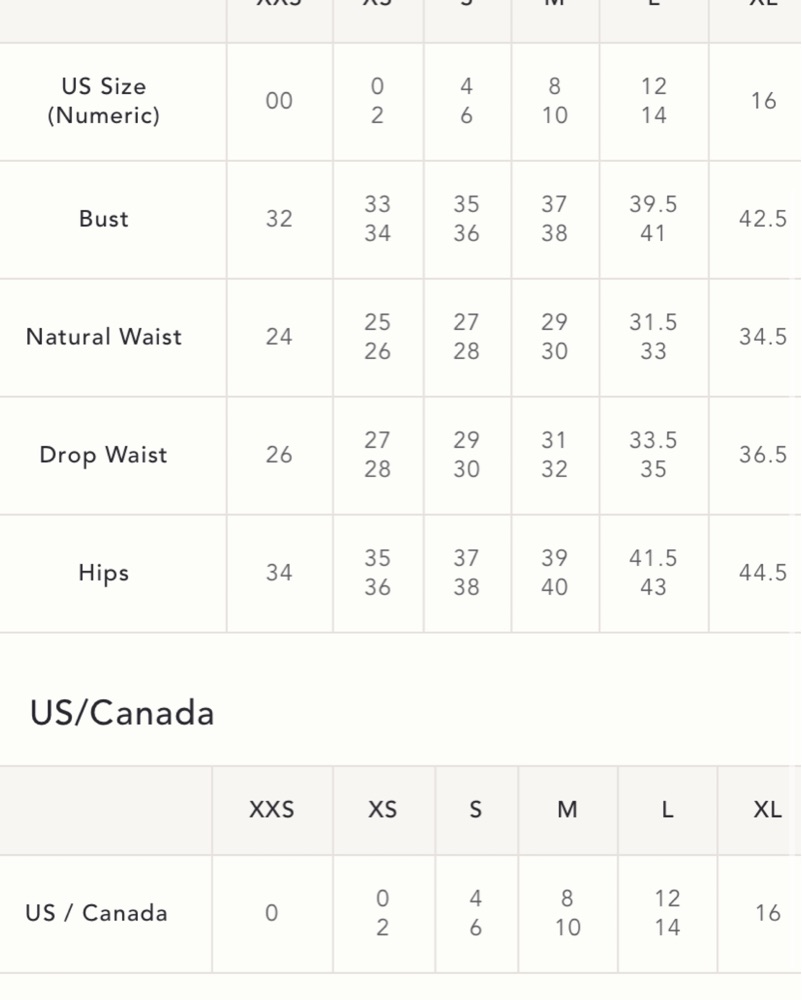The width and height of the screenshot is (802, 1000).
Task: Click XL header in US/Canada table
Action: coord(767,810)
